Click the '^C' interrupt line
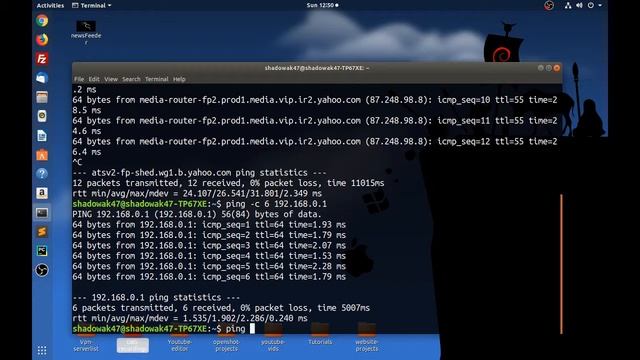The width and height of the screenshot is (640, 360). [77, 162]
